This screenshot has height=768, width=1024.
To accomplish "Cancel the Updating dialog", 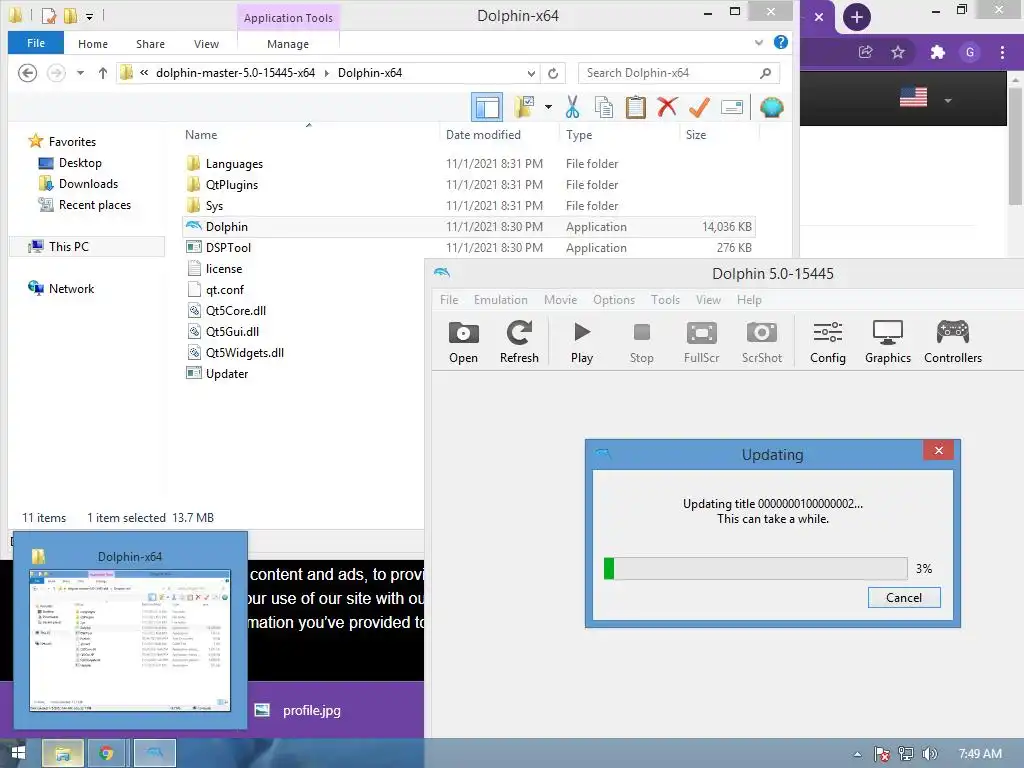I will [904, 598].
